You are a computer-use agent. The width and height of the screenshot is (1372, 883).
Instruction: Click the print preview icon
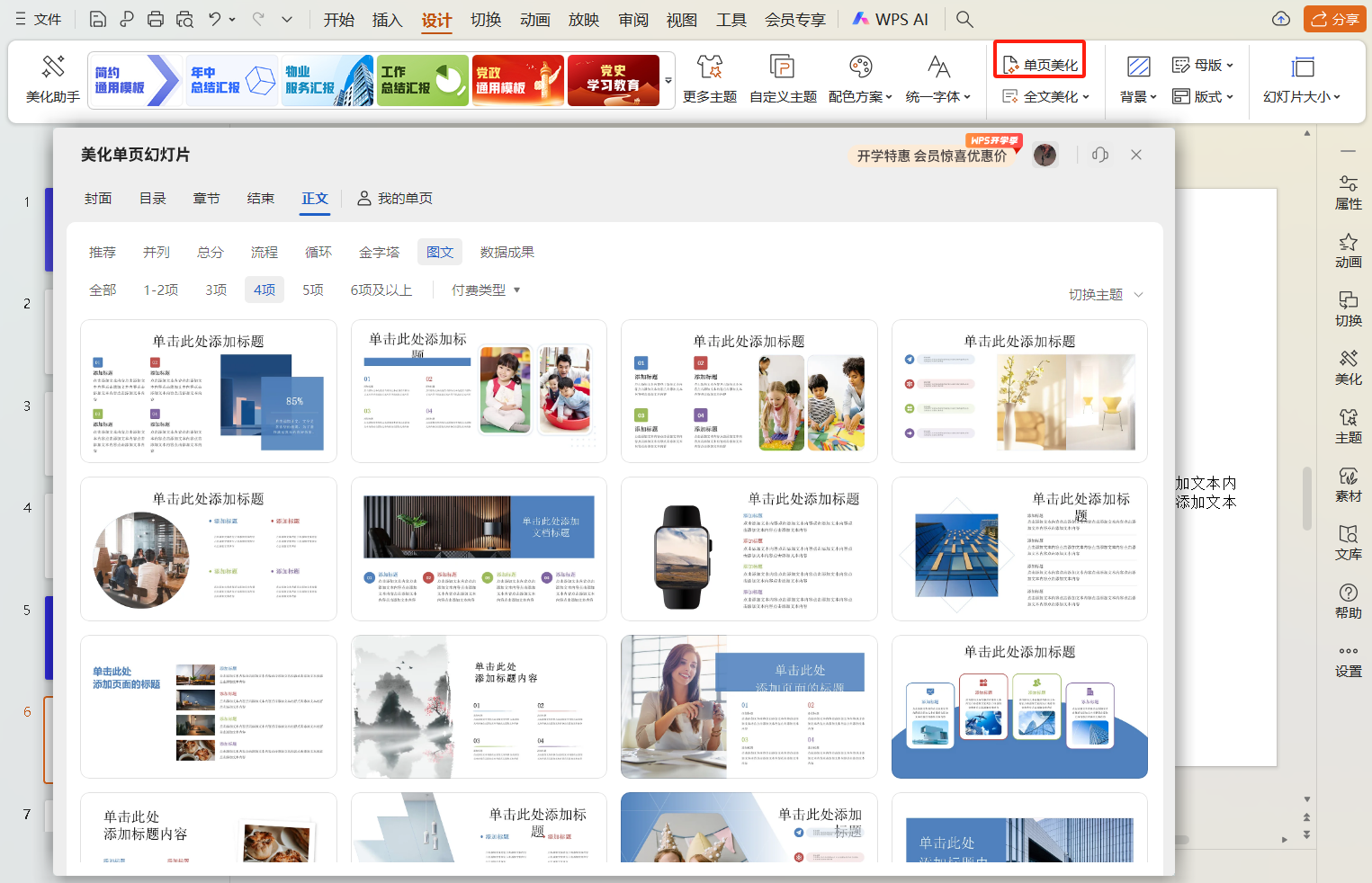(x=184, y=19)
